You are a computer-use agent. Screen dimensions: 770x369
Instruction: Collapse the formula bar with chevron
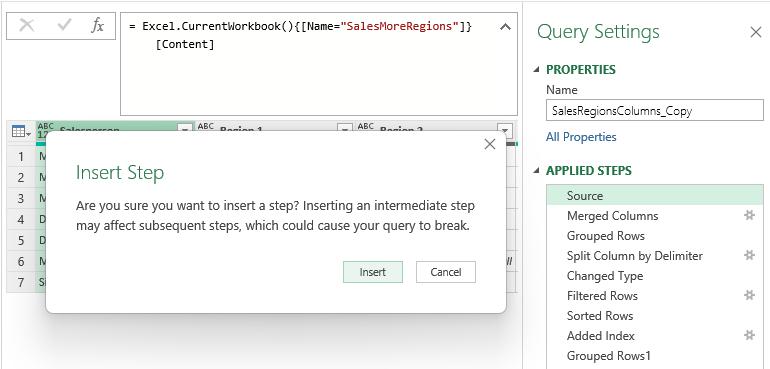coord(505,27)
